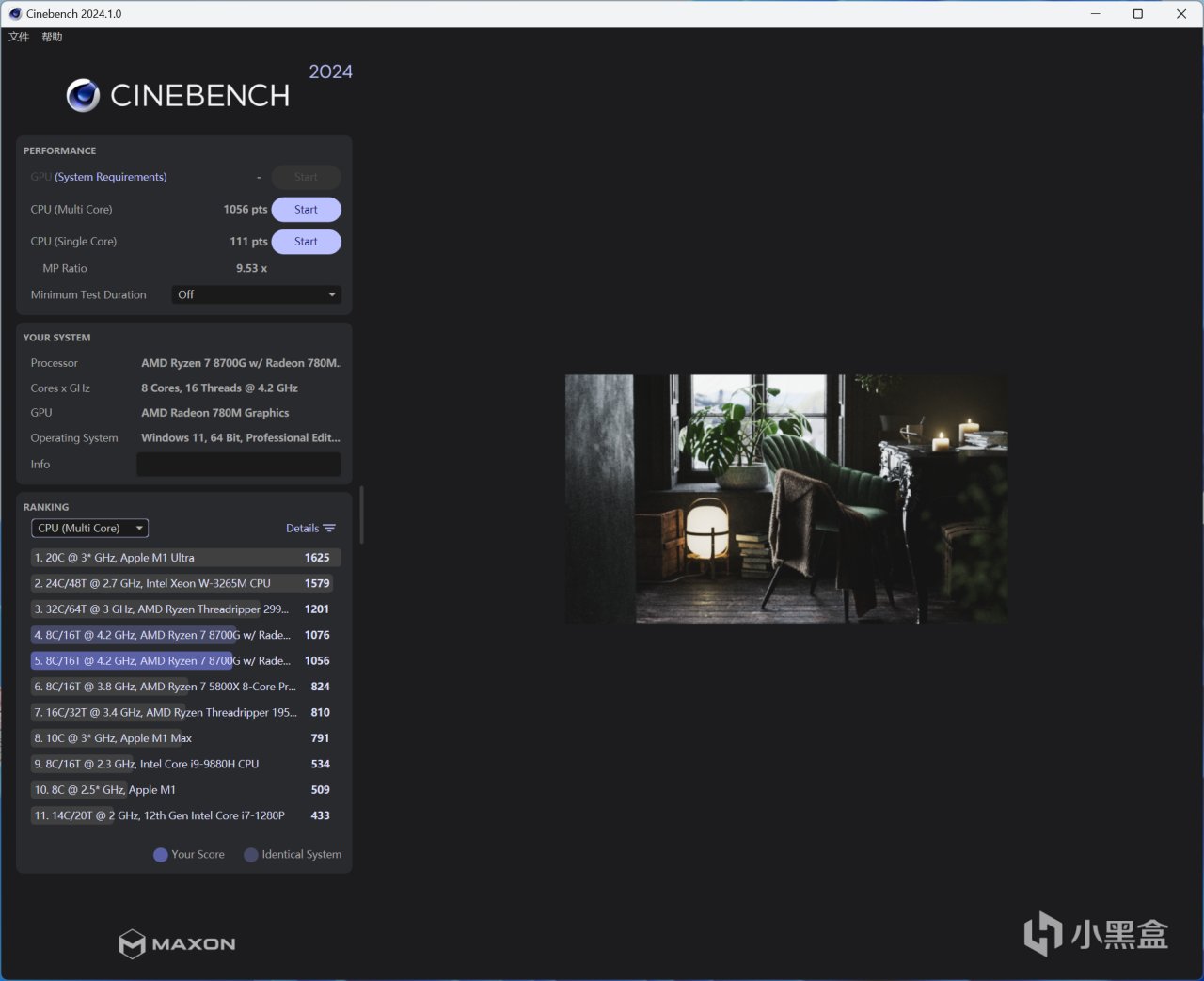The height and width of the screenshot is (981, 1204).
Task: Maximize the Cinebench window
Action: click(x=1138, y=14)
